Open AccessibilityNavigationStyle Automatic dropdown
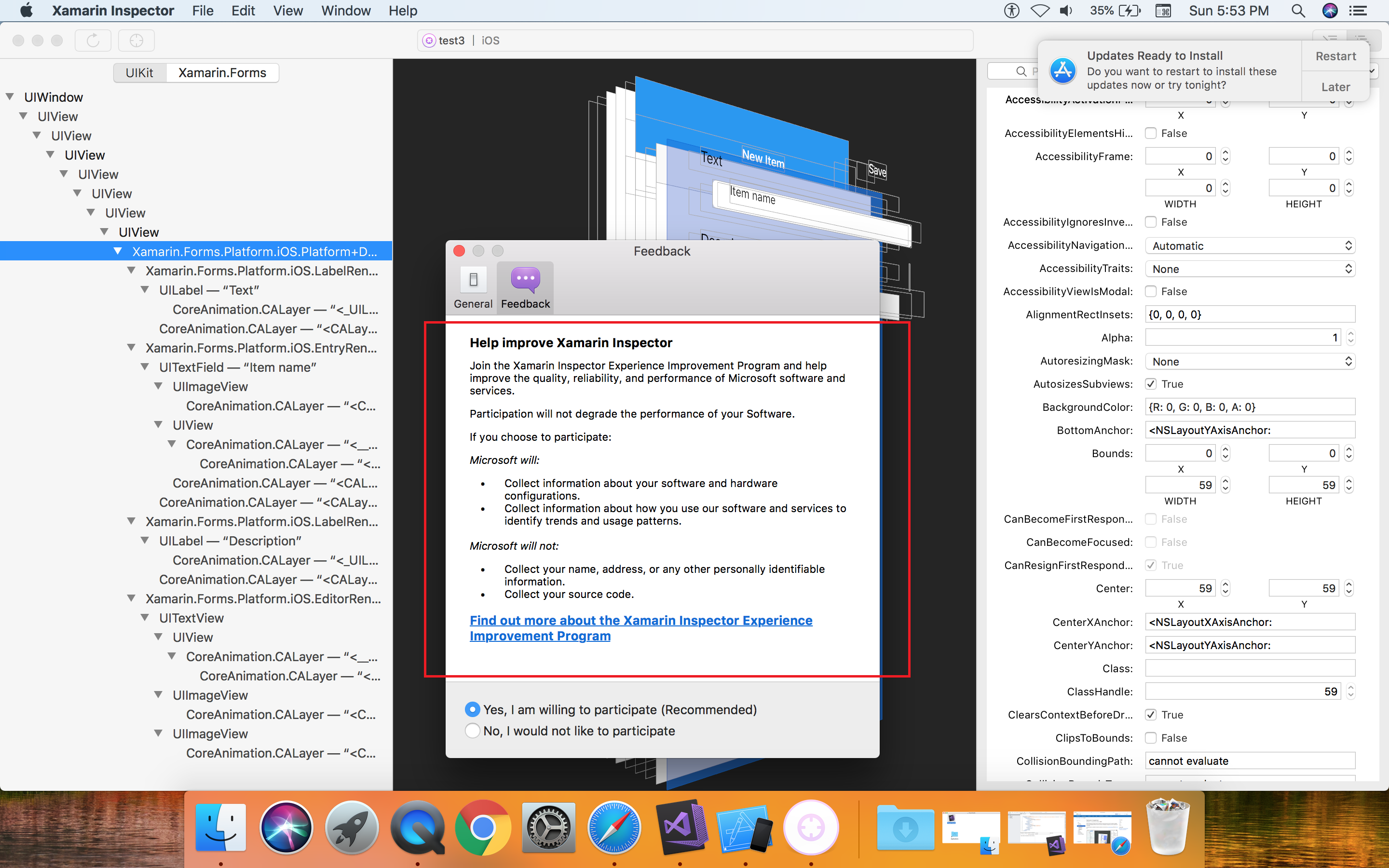This screenshot has height=868, width=1389. [x=1250, y=246]
